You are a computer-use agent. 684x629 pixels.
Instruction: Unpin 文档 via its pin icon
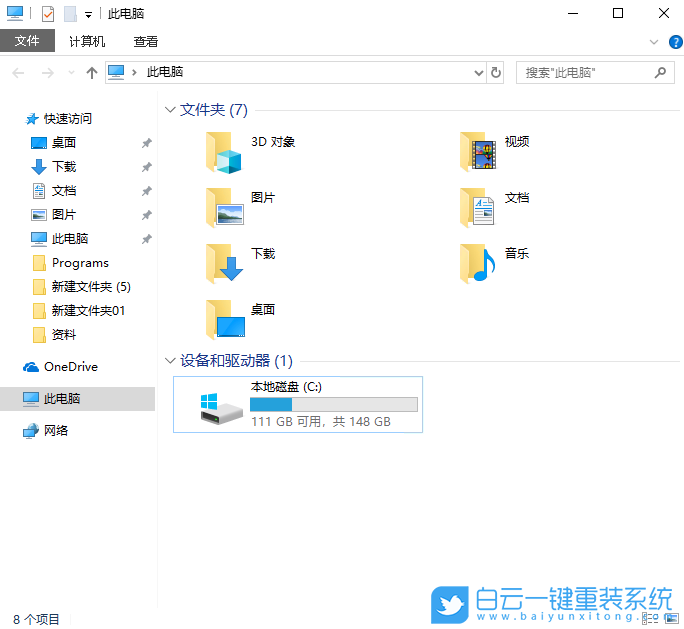tap(147, 191)
